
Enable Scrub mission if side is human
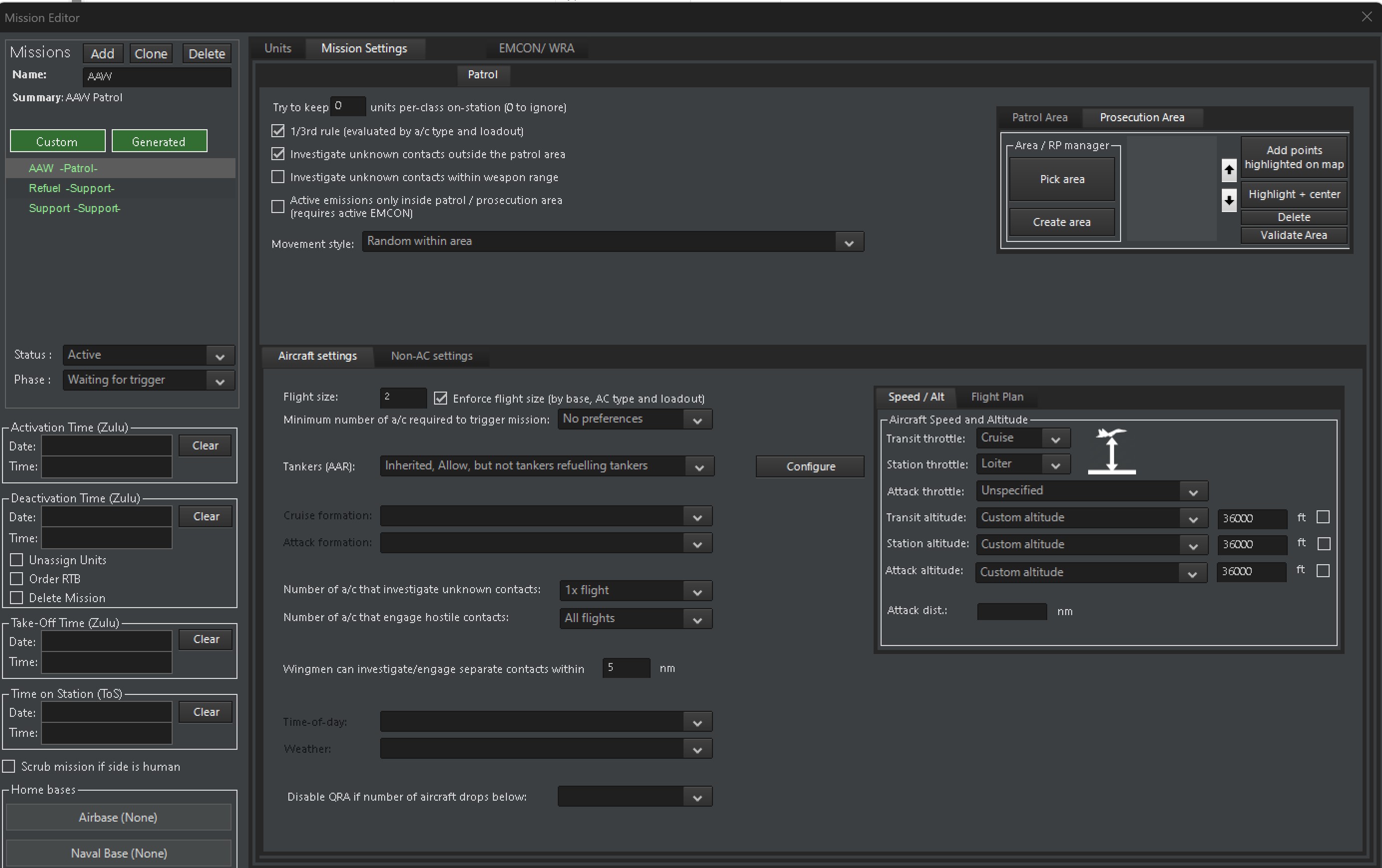(8, 766)
